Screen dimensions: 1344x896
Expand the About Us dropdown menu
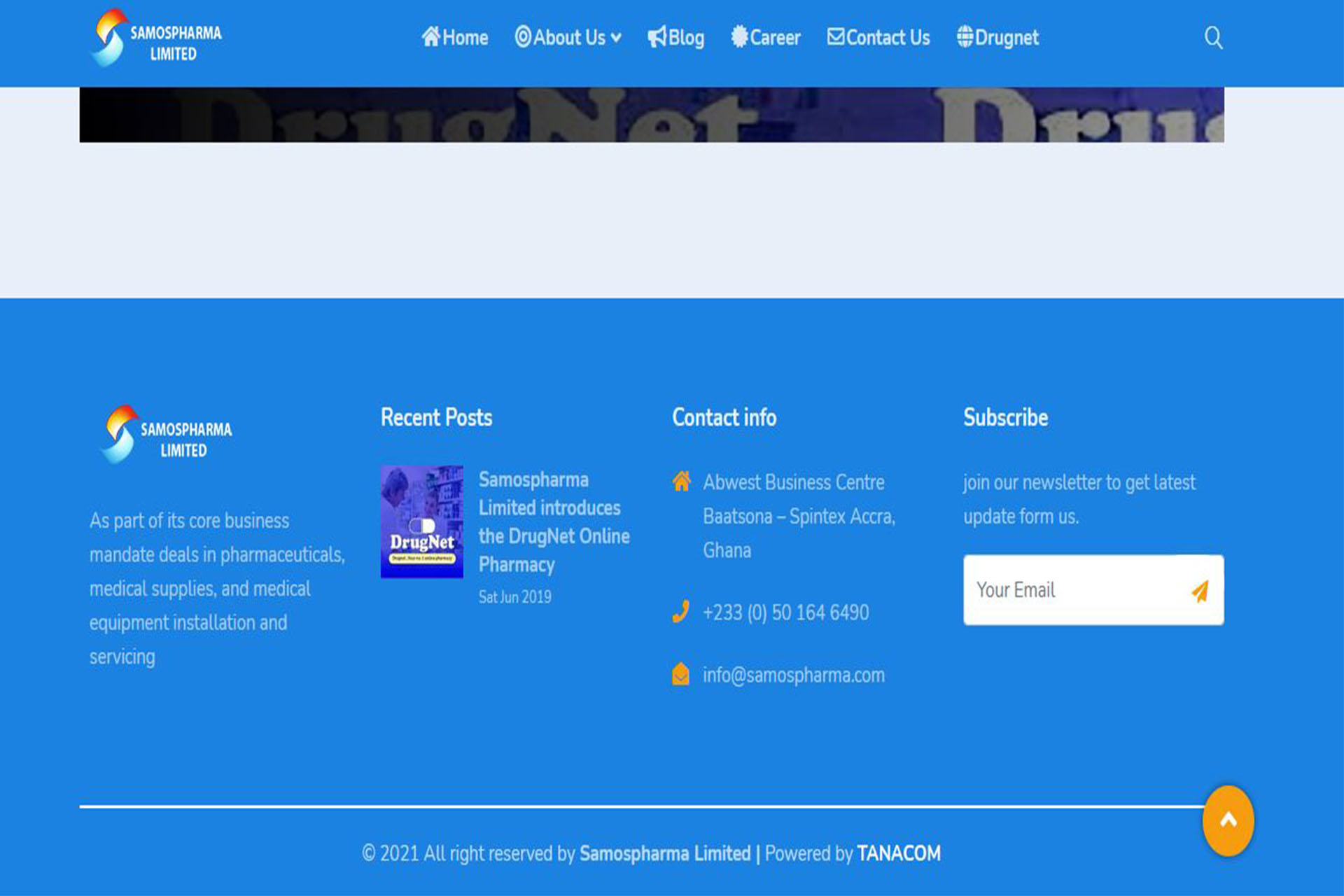point(568,37)
